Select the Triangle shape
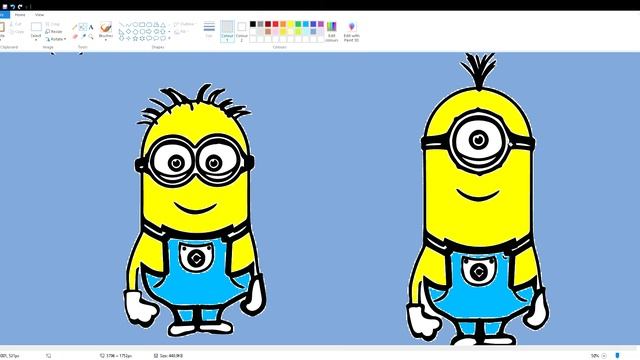The height and width of the screenshot is (360, 640). [163, 25]
